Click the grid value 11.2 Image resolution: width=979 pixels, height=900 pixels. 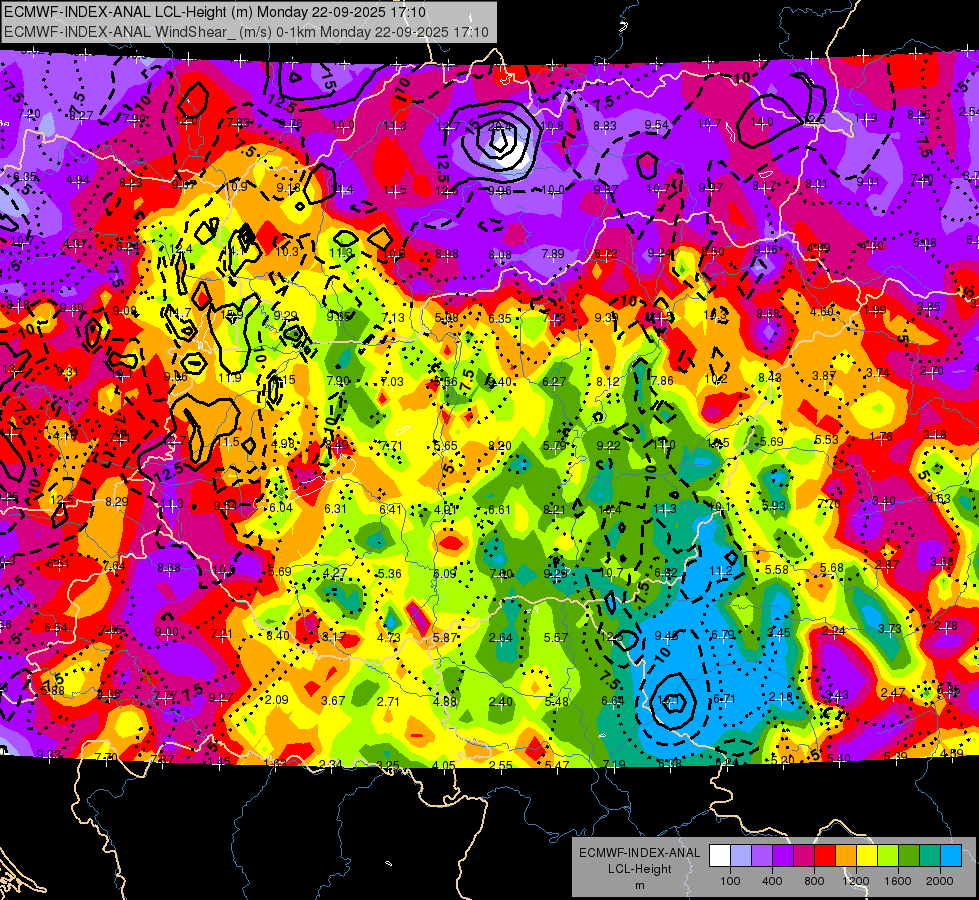tap(721, 571)
